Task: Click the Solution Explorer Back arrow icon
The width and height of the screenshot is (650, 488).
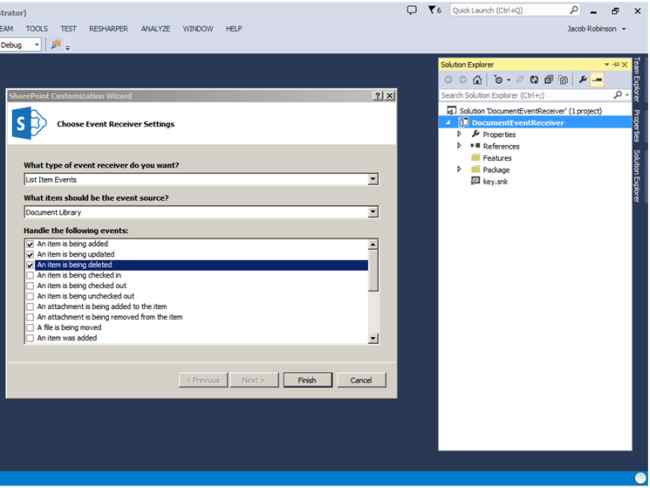Action: pos(448,80)
